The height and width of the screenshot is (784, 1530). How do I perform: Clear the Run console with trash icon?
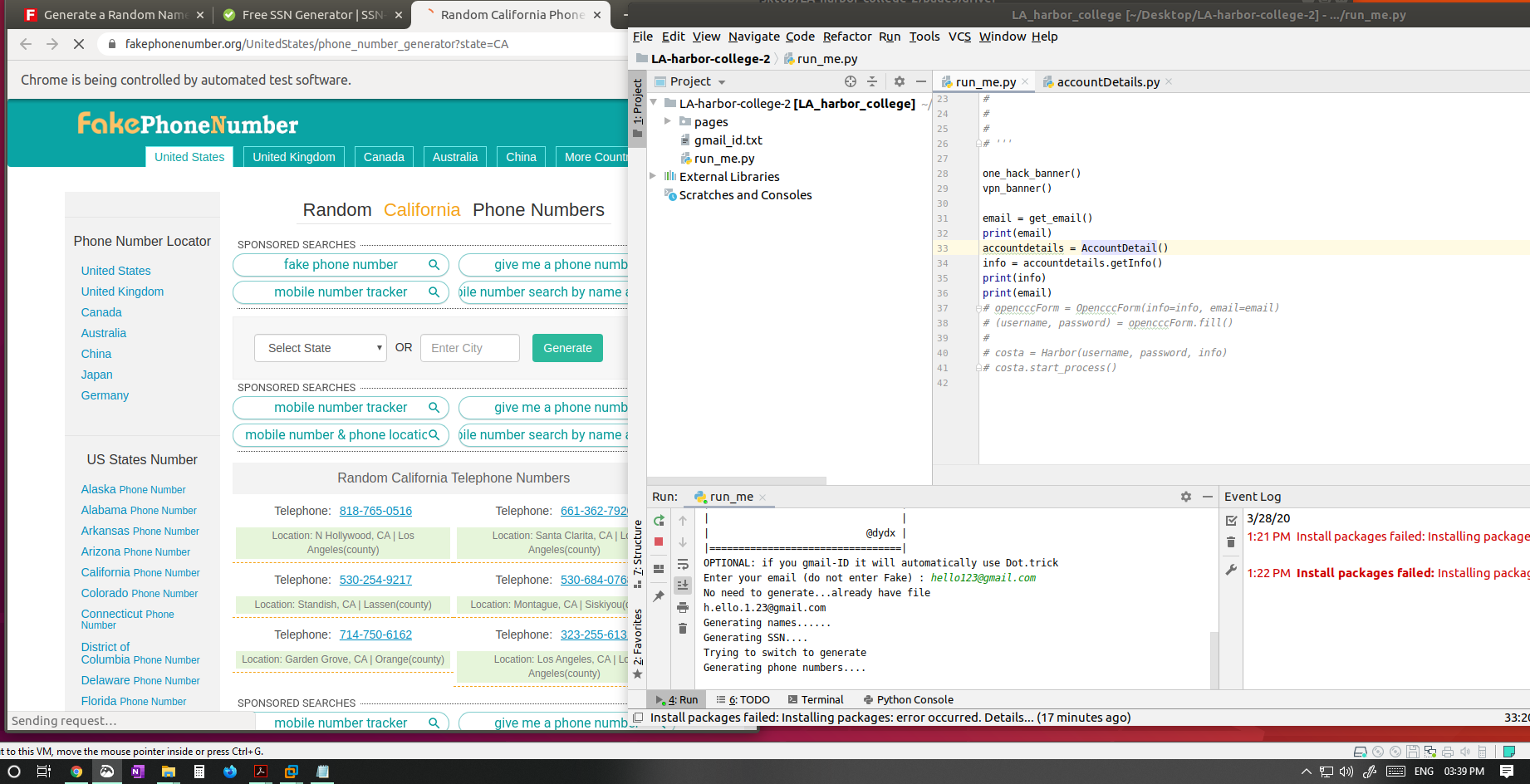click(683, 629)
